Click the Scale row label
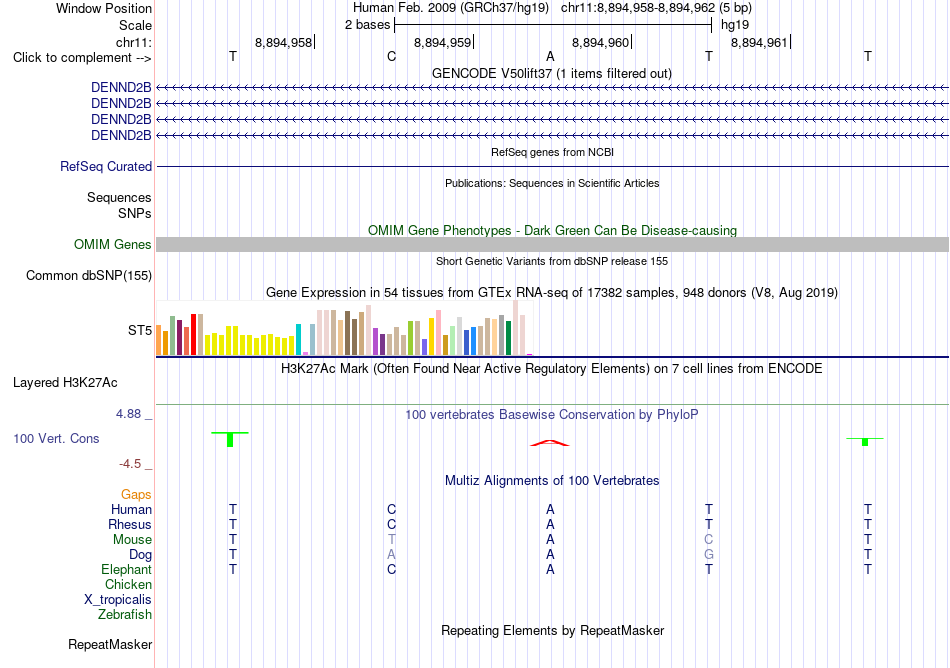Screen dimensions: 950x668 (136, 25)
